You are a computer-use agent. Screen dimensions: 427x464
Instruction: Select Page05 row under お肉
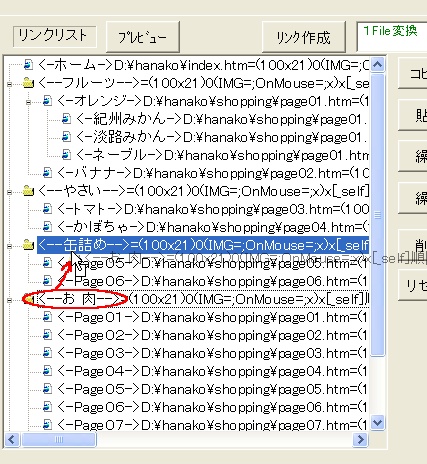[x=213, y=389]
